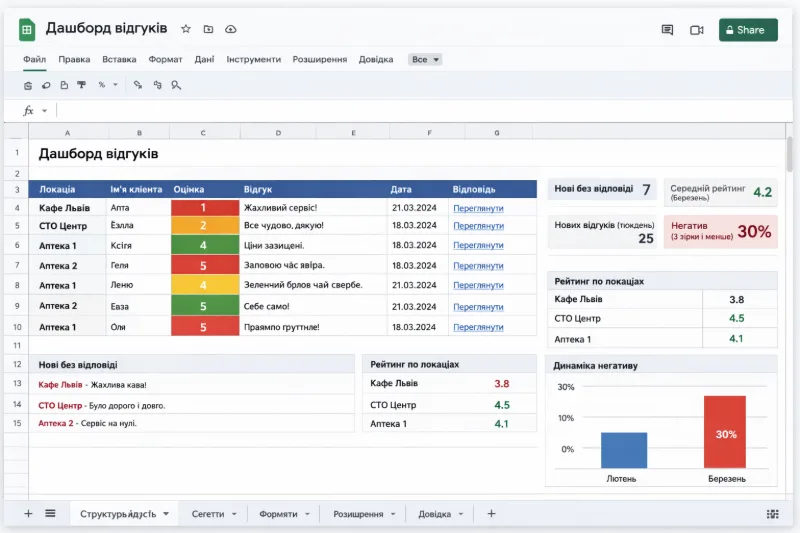Click the magnifier search icon in toolbar

[176, 85]
